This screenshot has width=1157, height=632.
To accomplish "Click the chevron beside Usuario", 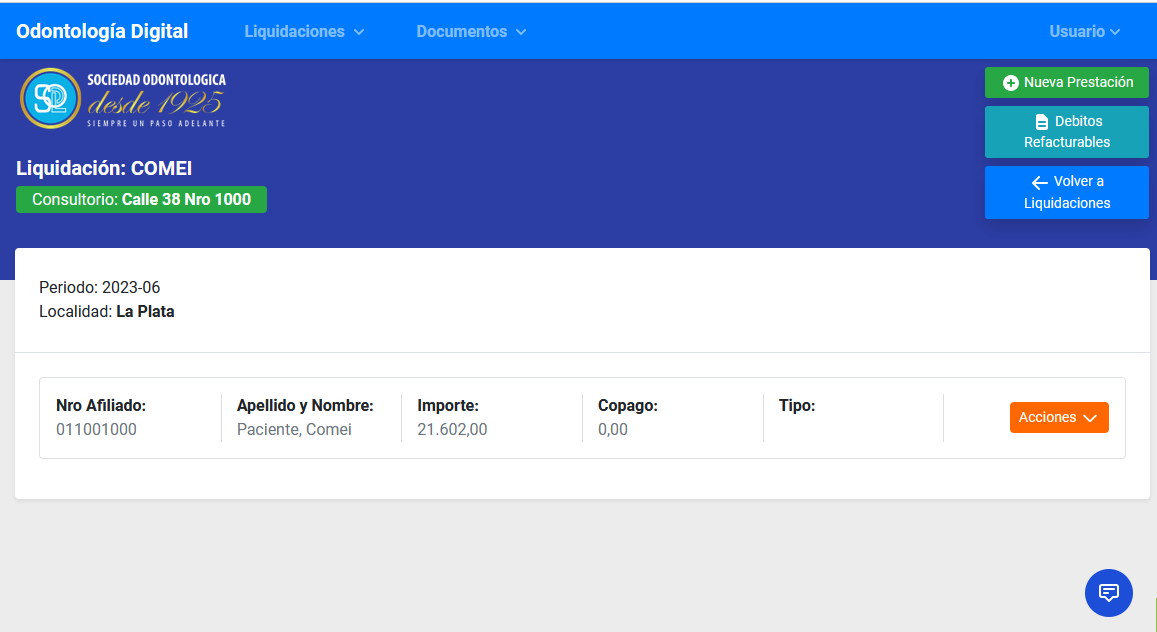I will [1115, 32].
